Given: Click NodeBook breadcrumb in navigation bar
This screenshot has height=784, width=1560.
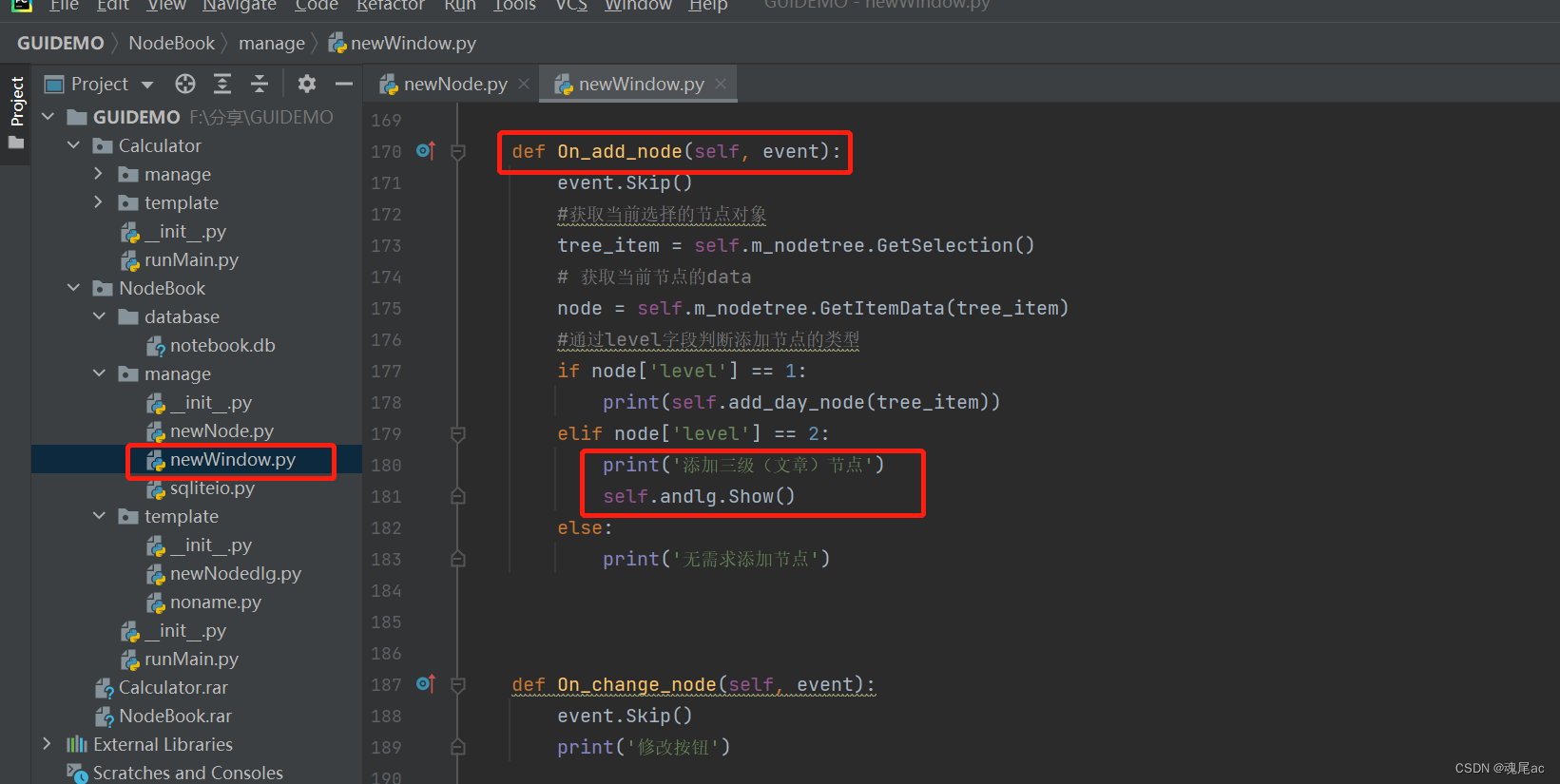Looking at the screenshot, I should (x=172, y=43).
